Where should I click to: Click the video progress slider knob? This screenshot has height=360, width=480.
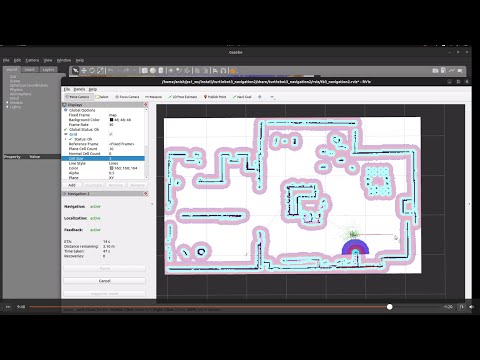tap(389, 307)
